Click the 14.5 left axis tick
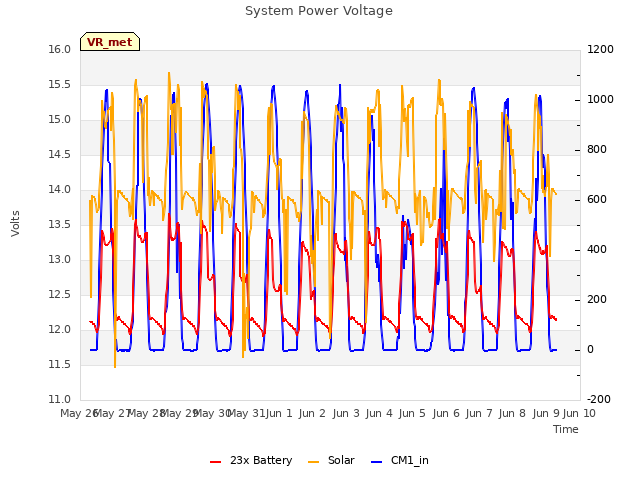Viewport: 640px width, 480px height. (x=60, y=154)
